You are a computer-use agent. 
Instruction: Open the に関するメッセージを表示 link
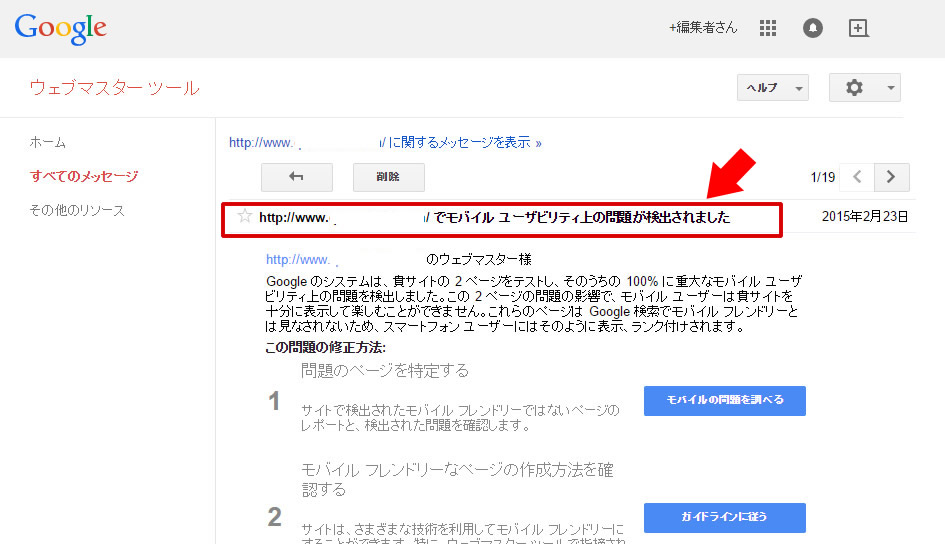[x=465, y=143]
